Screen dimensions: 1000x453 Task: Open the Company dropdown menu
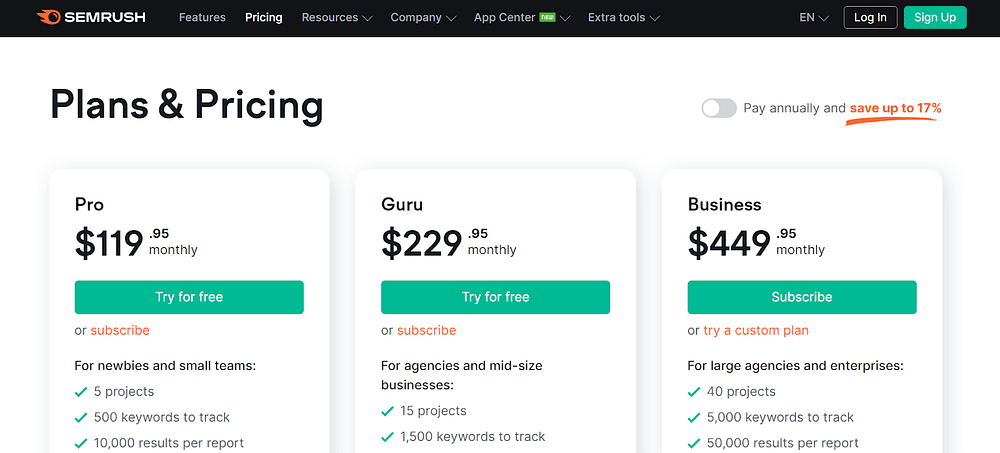[423, 17]
